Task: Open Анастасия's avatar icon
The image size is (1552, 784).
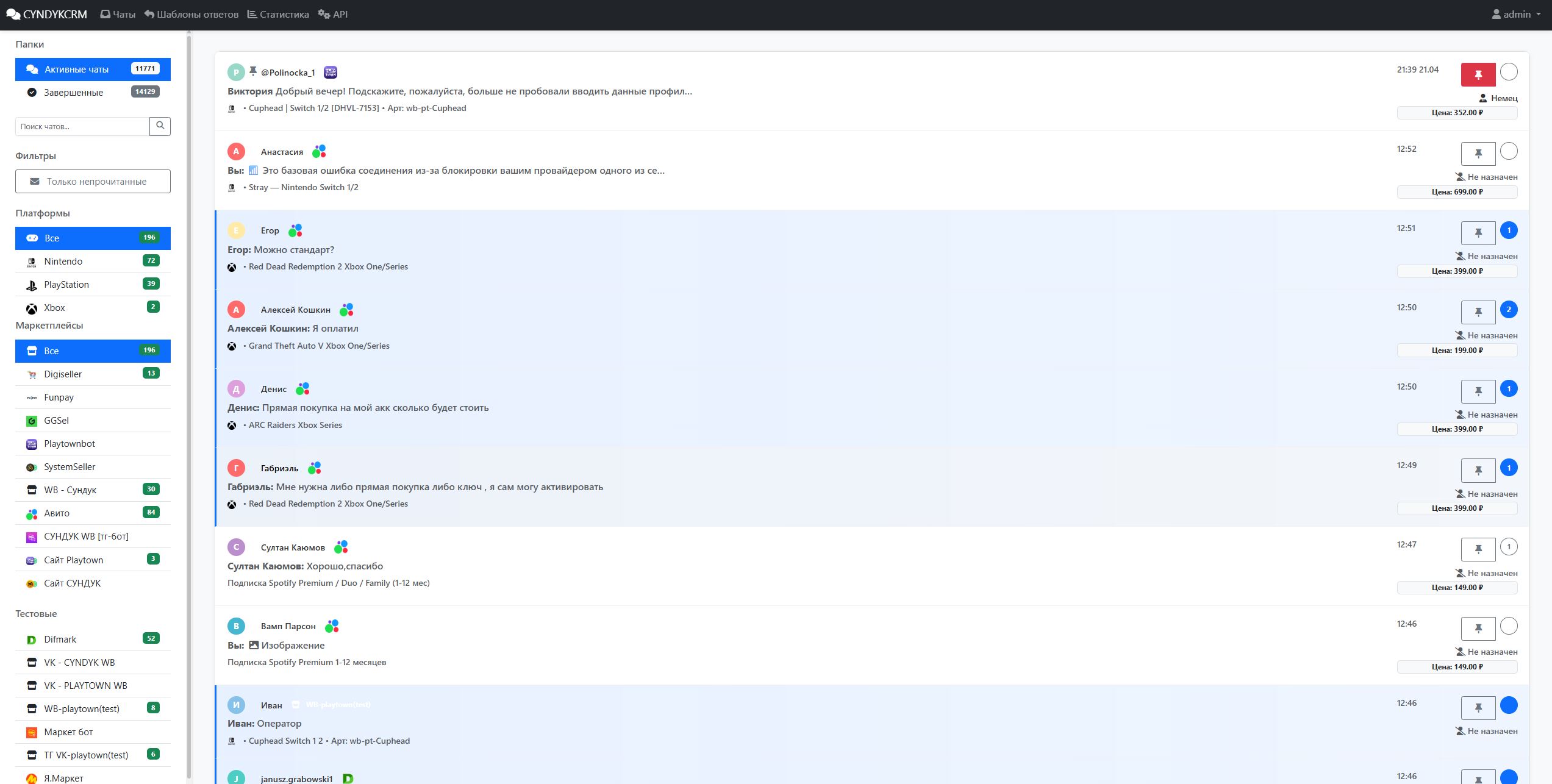Action: pyautogui.click(x=236, y=152)
